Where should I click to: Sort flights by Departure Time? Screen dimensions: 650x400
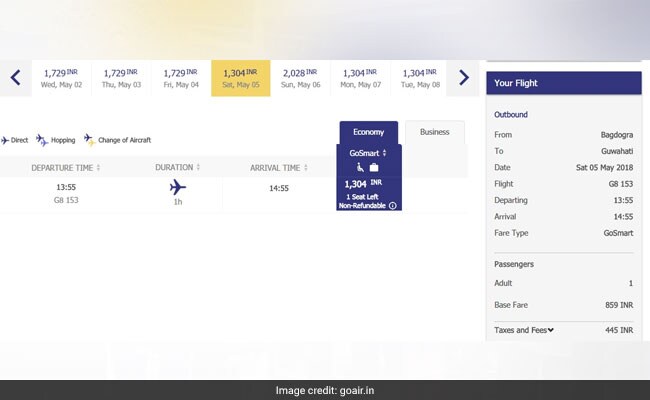coord(65,167)
